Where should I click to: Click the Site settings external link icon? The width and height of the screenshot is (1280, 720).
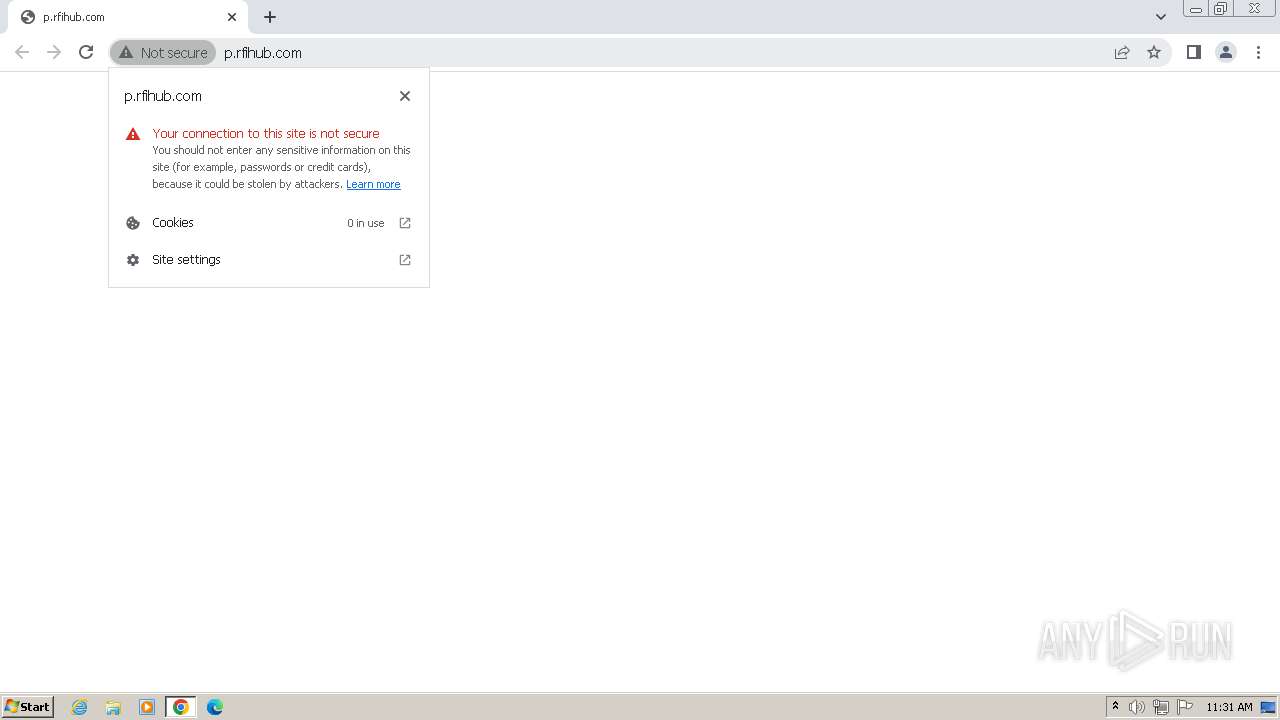click(405, 260)
